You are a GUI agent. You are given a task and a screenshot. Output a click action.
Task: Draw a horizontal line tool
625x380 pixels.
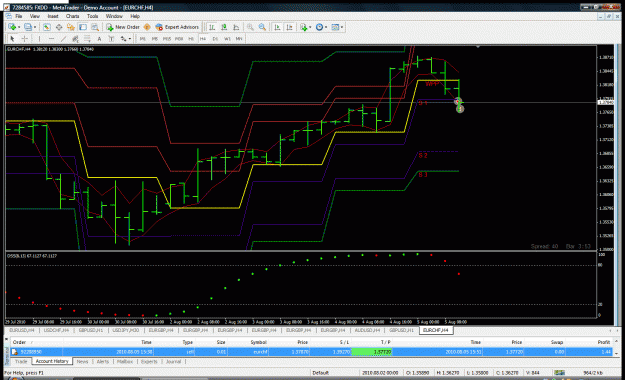(51, 39)
